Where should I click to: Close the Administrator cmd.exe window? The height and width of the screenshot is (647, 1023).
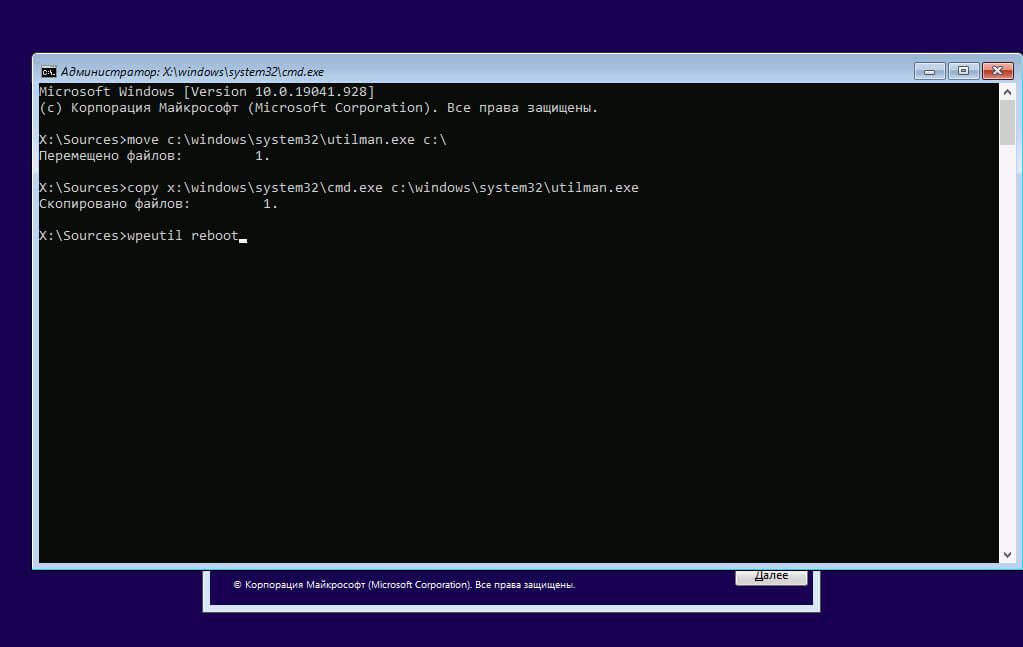point(998,70)
